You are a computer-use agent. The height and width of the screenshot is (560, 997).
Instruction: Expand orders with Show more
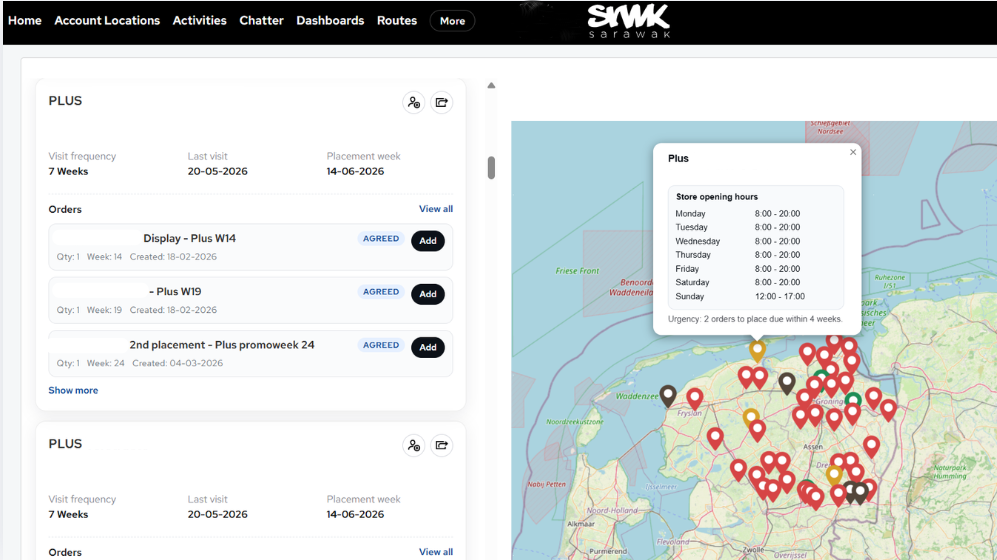coord(73,390)
